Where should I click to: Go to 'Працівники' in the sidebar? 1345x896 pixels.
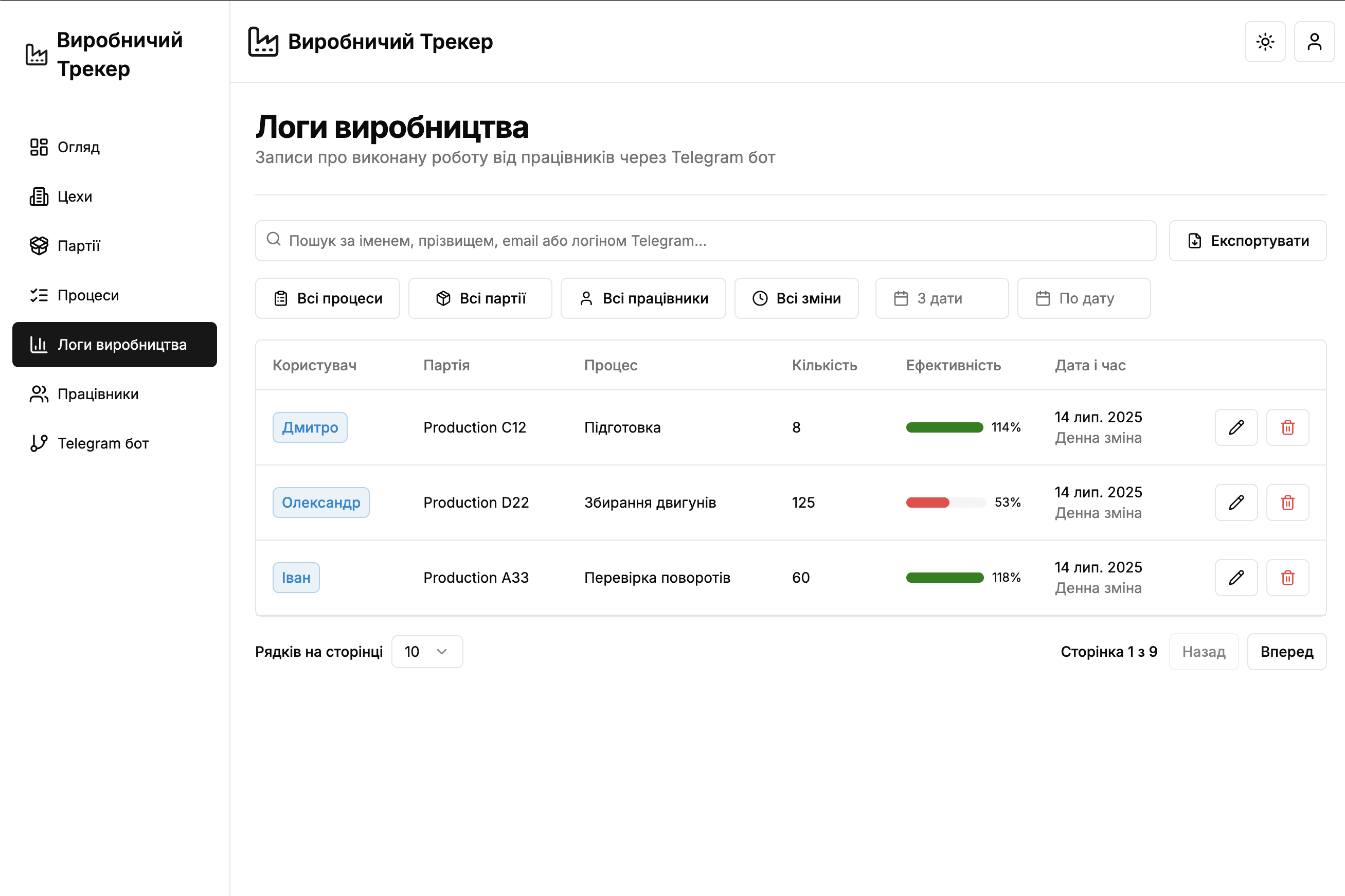click(x=98, y=395)
